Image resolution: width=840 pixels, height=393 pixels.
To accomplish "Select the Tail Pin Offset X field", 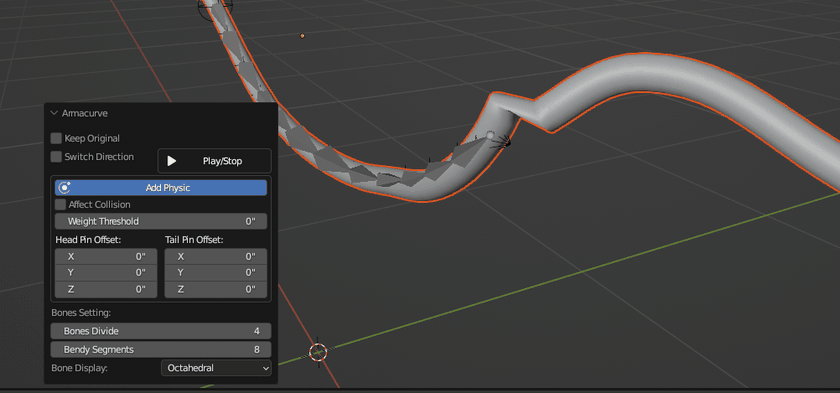I will point(216,256).
